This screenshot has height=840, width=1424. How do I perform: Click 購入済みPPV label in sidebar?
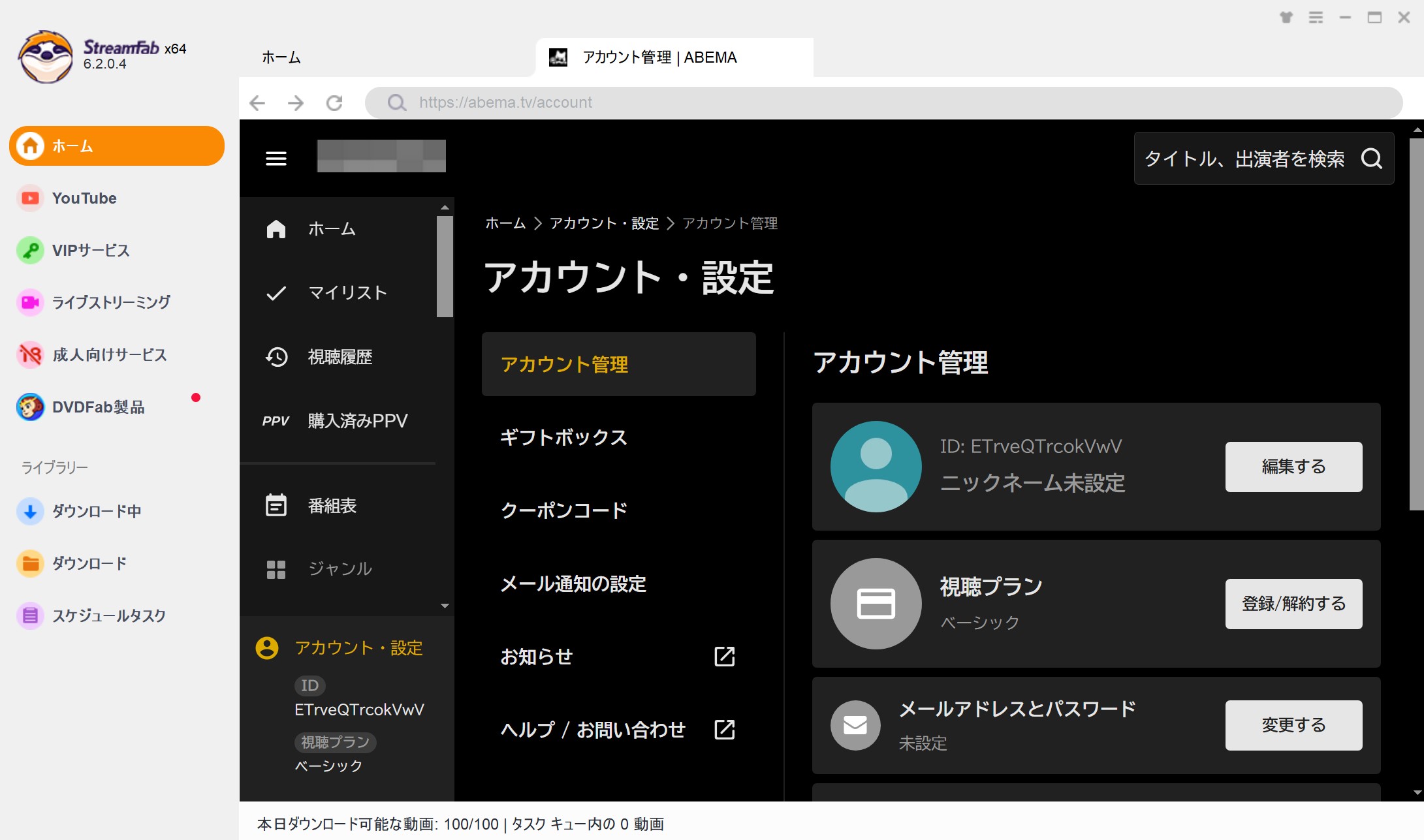(x=358, y=421)
